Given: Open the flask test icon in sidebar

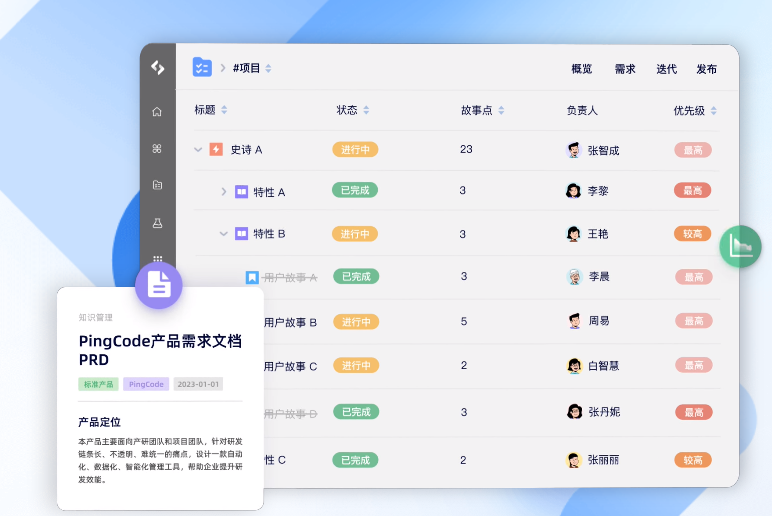Looking at the screenshot, I should click(157, 223).
